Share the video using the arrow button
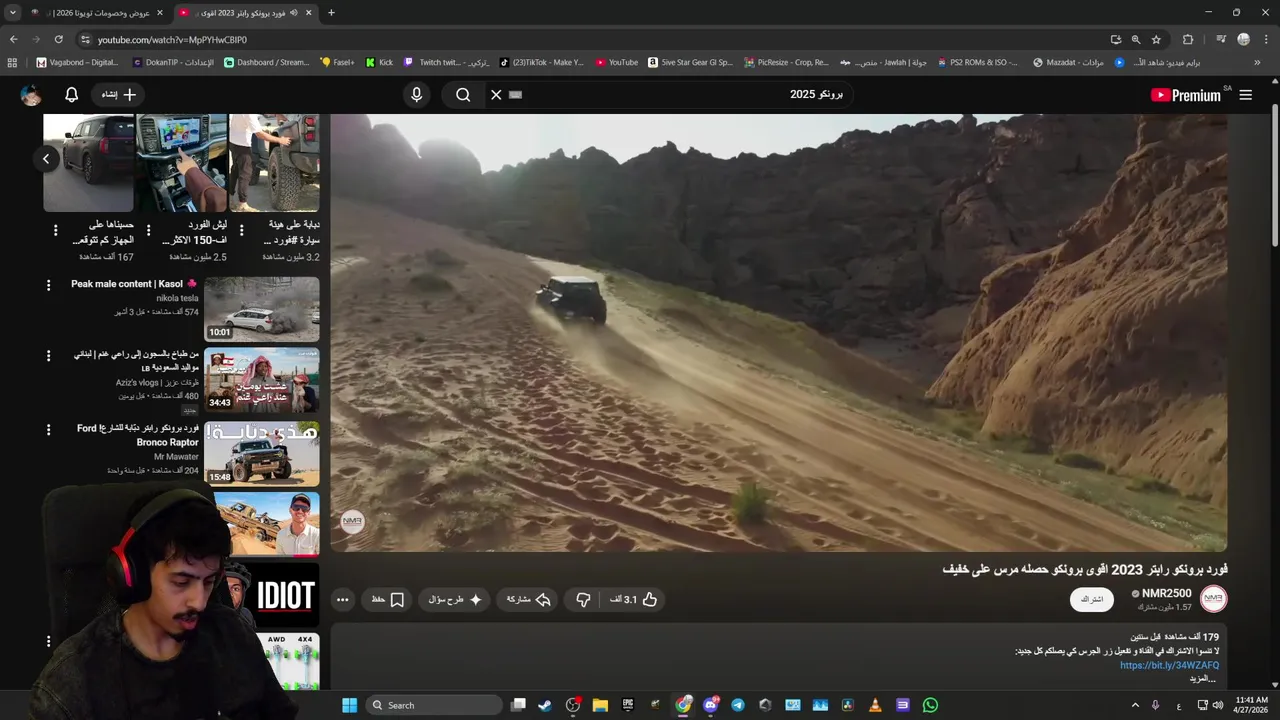1280x720 pixels. 529,600
